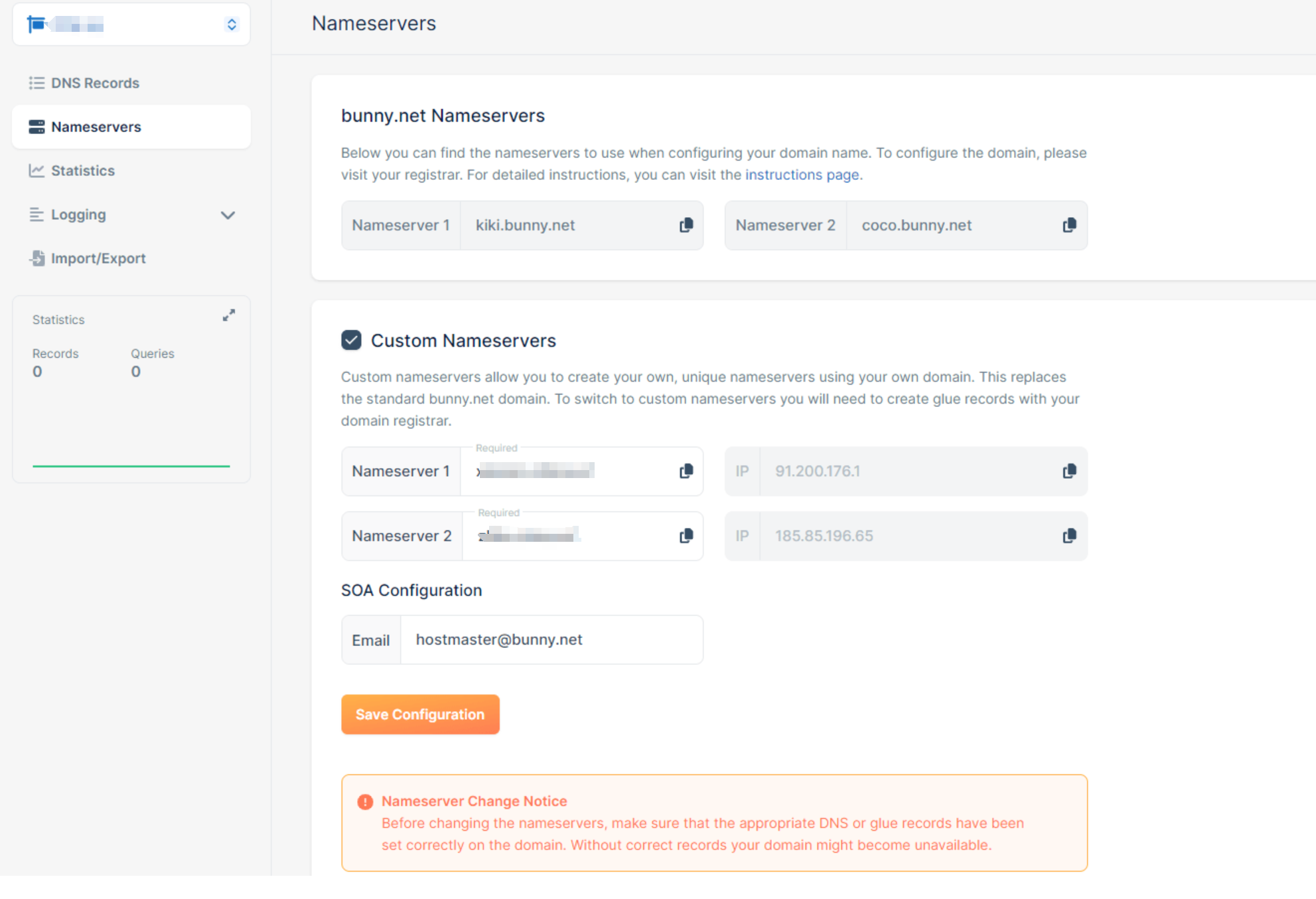This screenshot has width=1316, height=899.
Task: Open the Import/Export page
Action: coord(131,258)
